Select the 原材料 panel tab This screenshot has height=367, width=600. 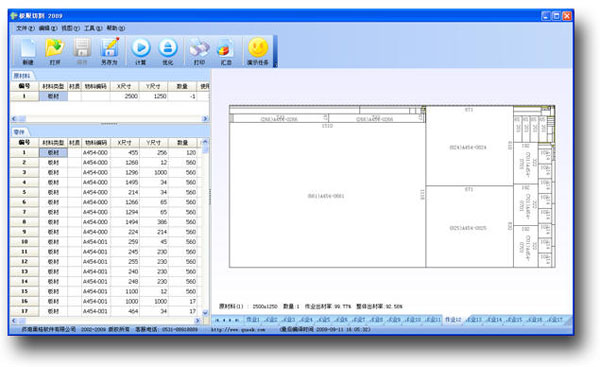coord(22,75)
